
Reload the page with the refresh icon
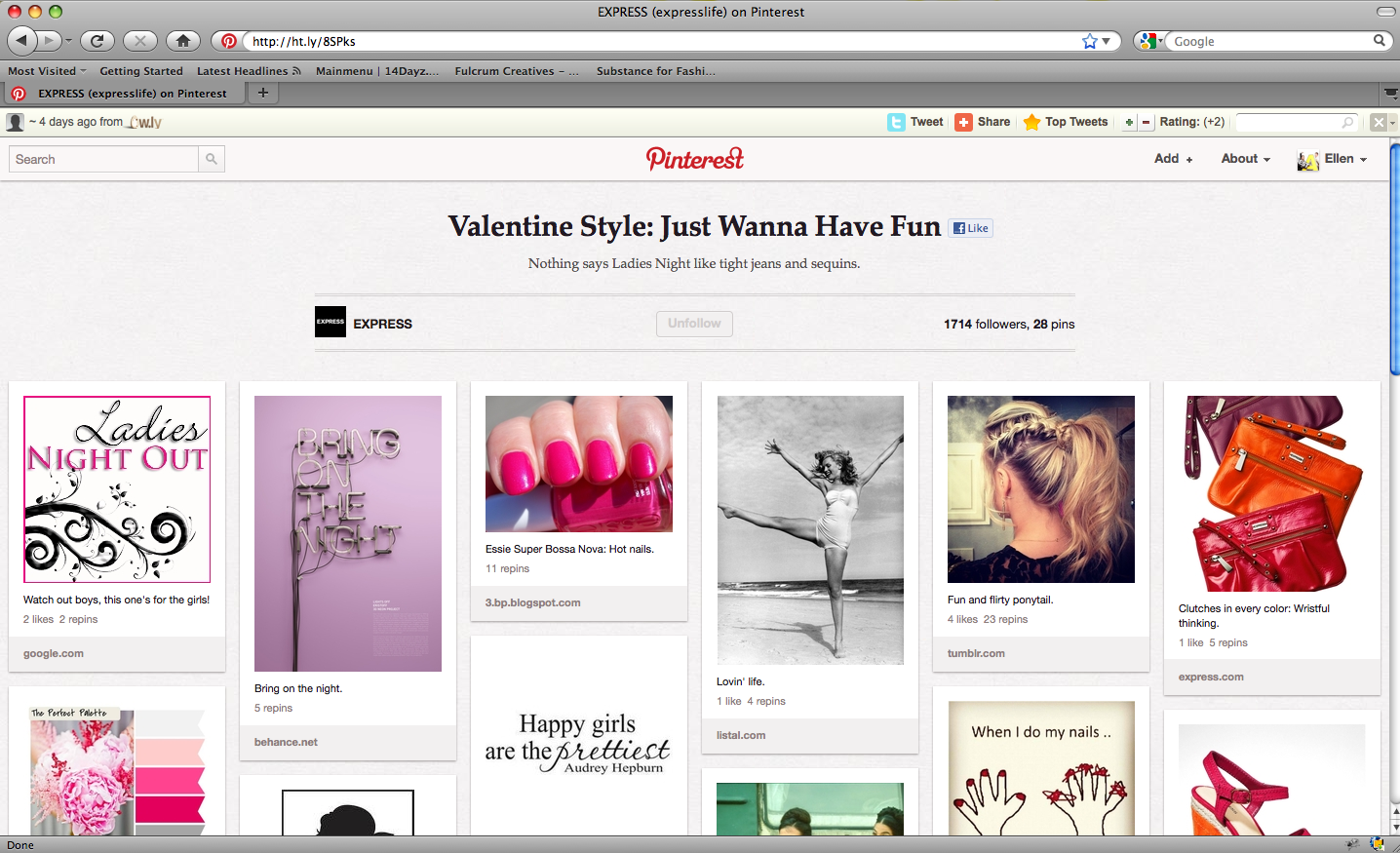point(97,41)
